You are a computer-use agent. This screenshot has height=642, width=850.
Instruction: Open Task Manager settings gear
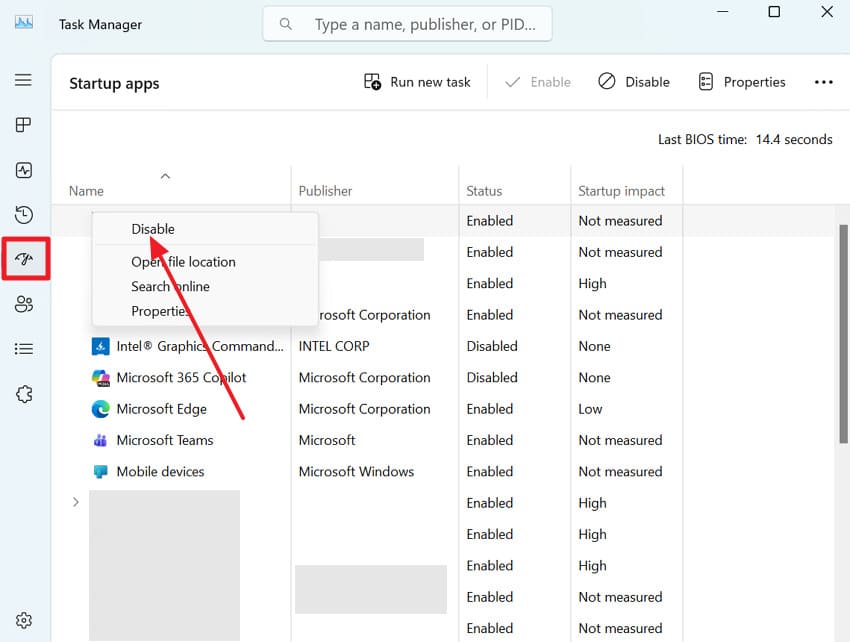click(24, 620)
